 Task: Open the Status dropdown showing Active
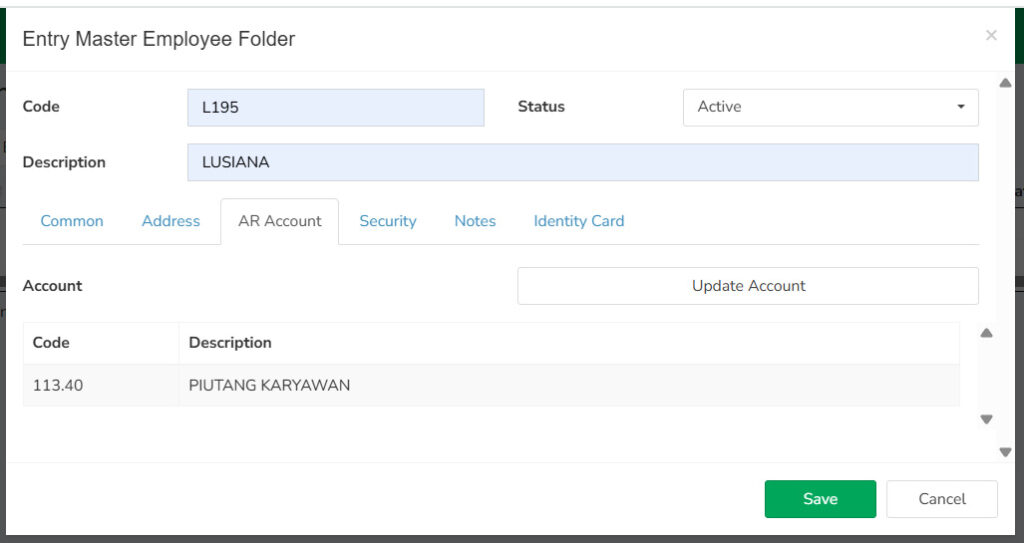[831, 107]
